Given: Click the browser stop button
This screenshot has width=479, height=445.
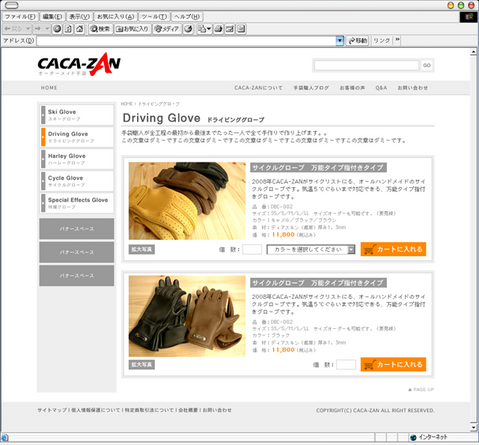Looking at the screenshot, I should pos(57,29).
